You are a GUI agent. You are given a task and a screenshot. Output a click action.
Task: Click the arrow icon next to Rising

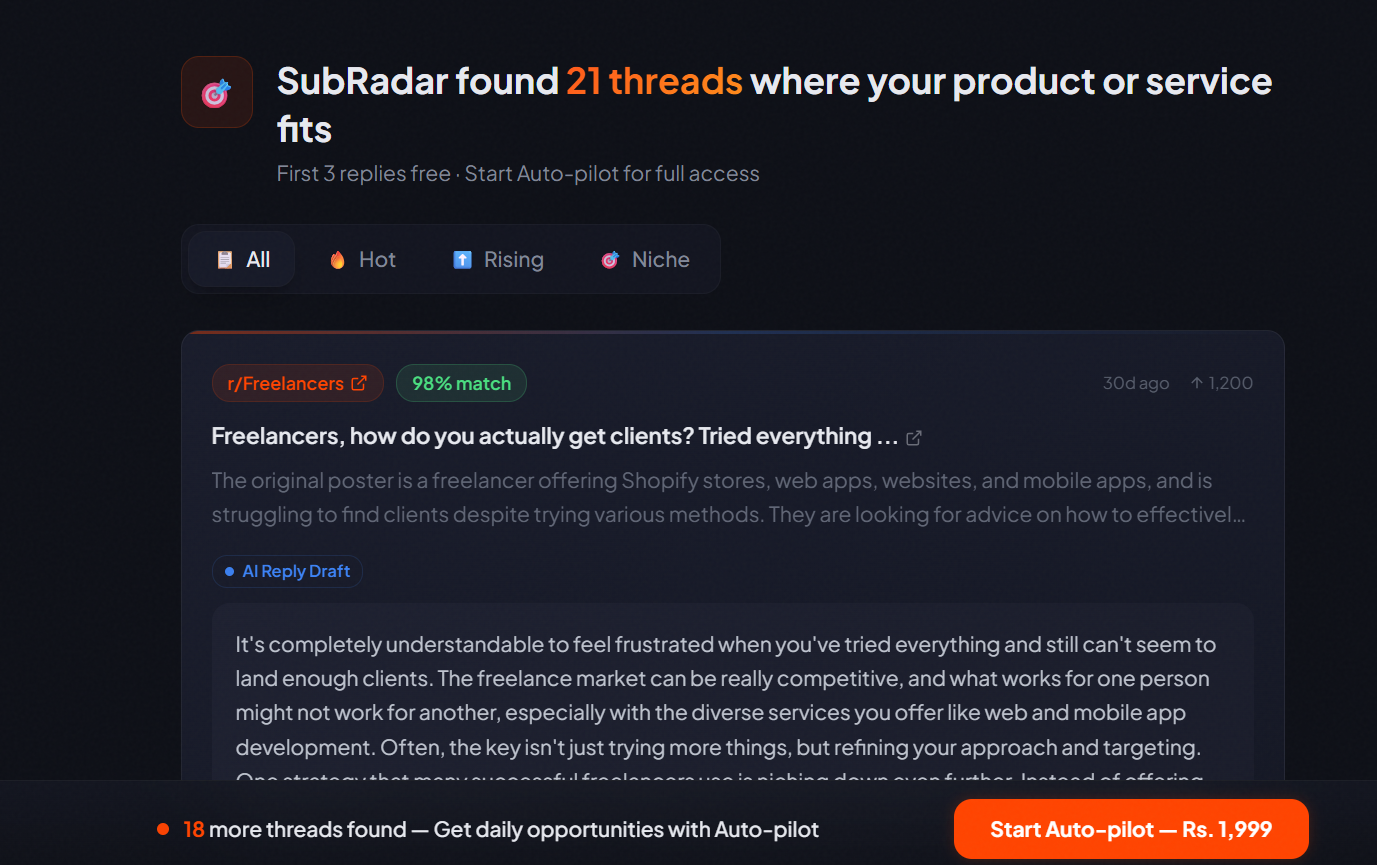click(461, 259)
